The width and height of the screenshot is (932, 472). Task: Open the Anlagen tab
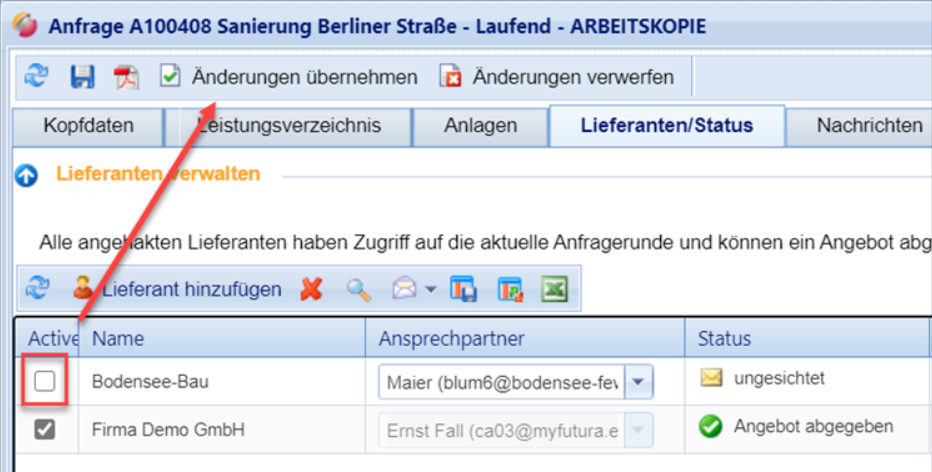pos(480,126)
